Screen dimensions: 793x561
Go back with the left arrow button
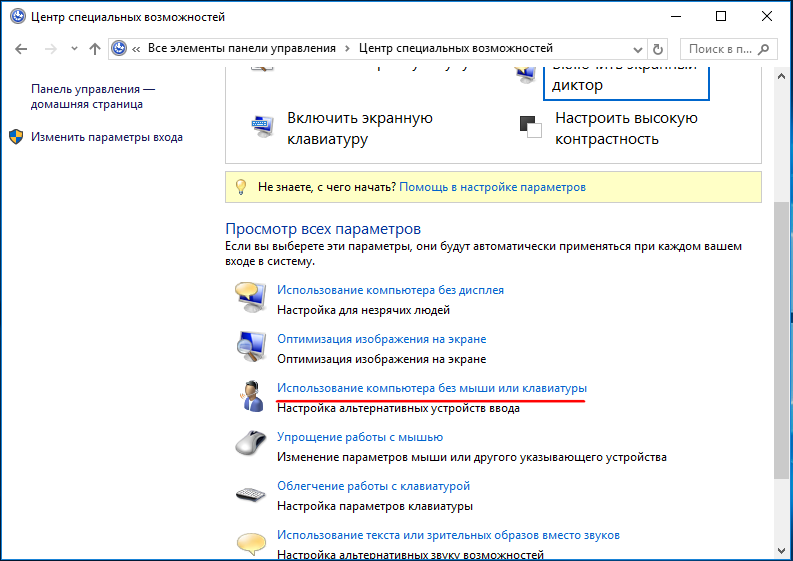pos(21,49)
